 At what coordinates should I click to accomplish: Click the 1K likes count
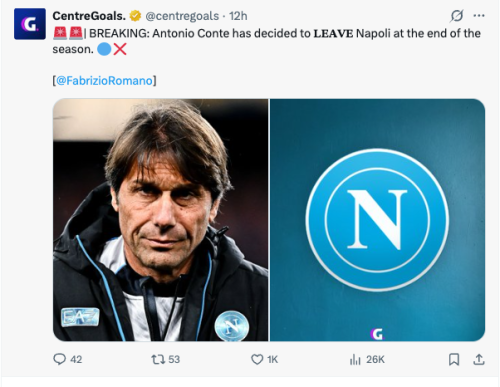pyautogui.click(x=272, y=359)
